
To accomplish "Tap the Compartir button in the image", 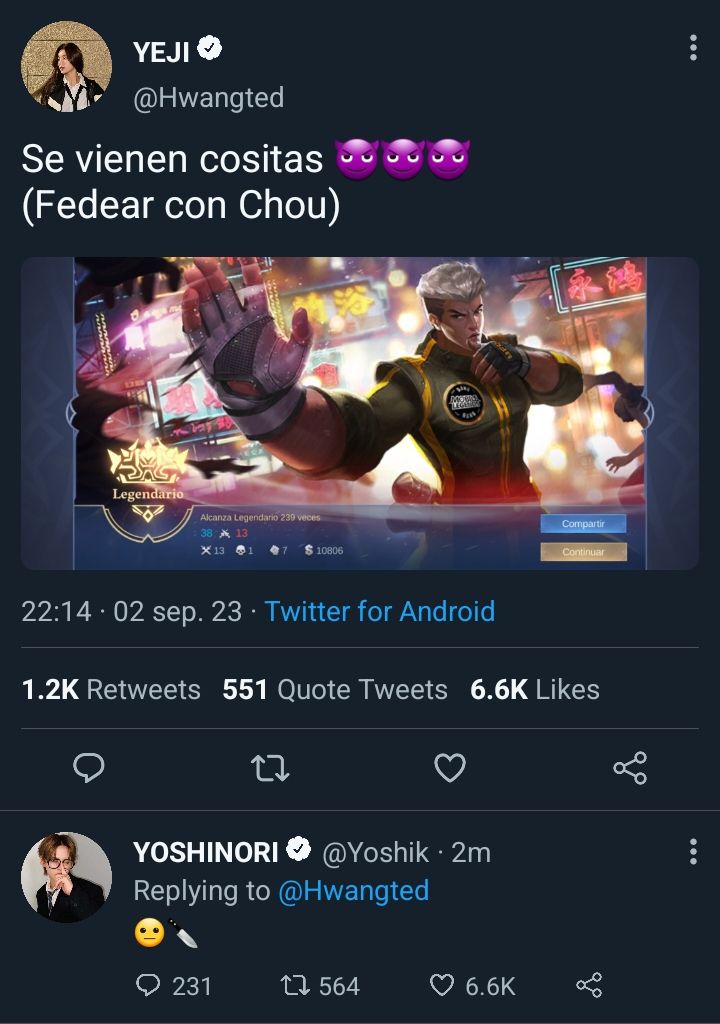I will [x=583, y=524].
